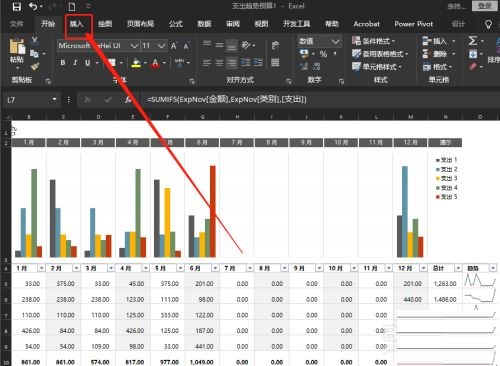The height and width of the screenshot is (366, 500).
Task: Change text orientation with angled icon
Action: [246, 45]
